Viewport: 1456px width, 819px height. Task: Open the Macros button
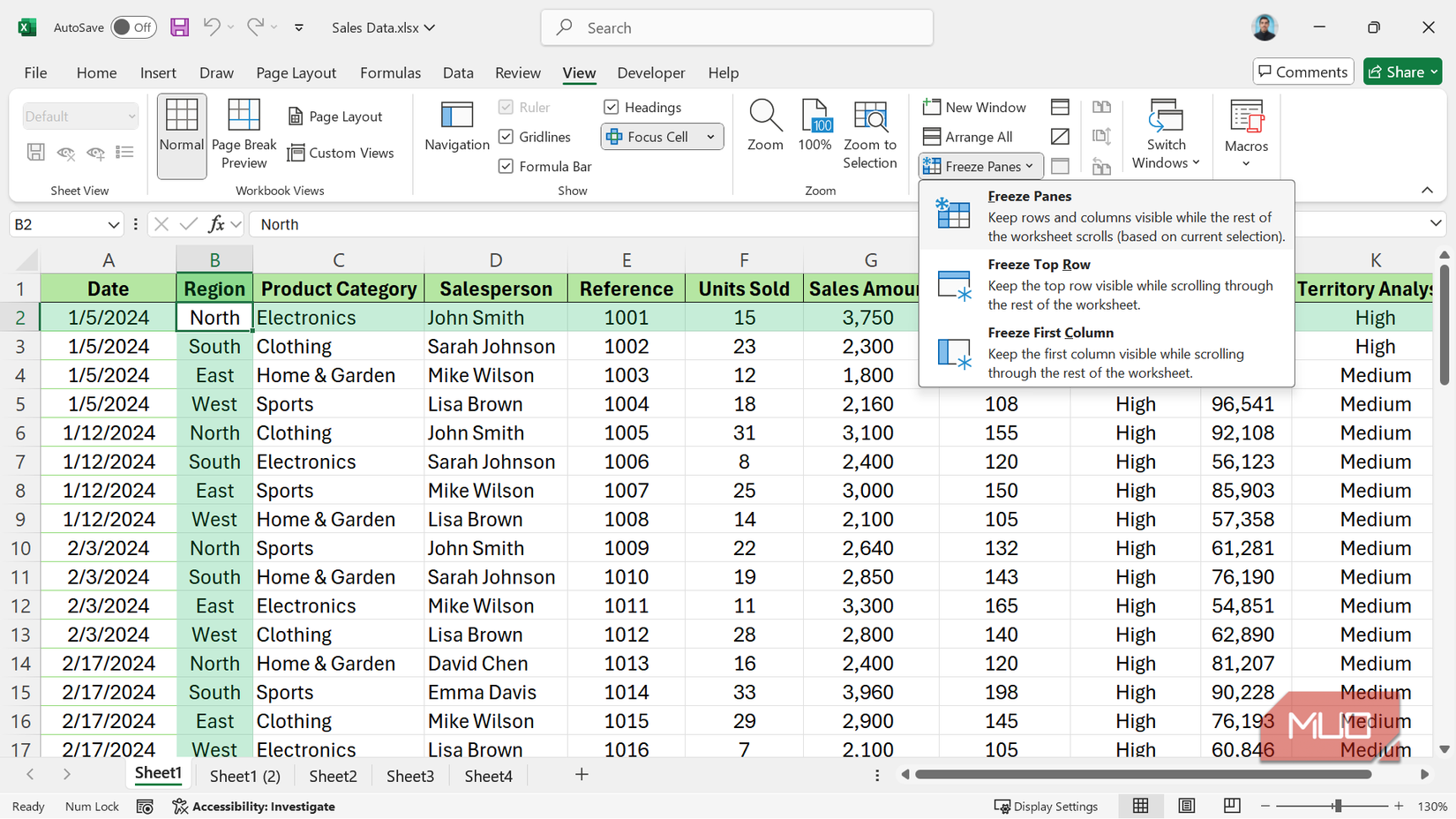point(1247,133)
